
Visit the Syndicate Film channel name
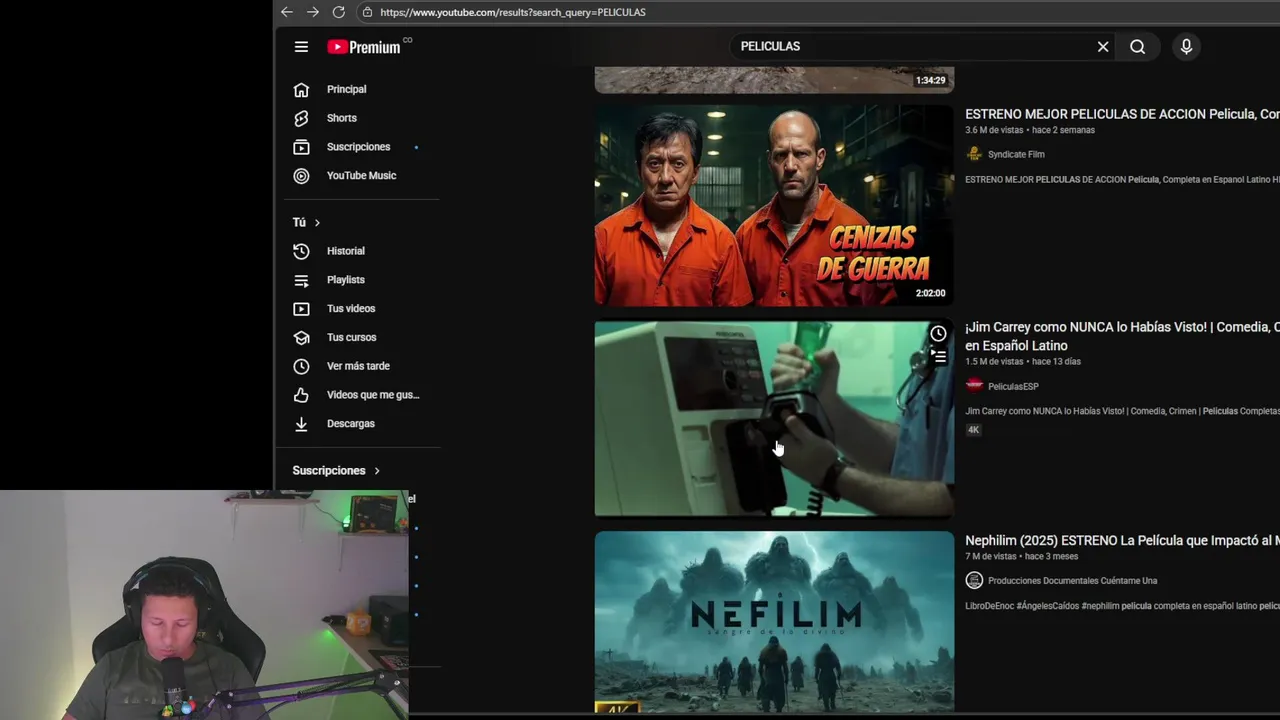click(x=1016, y=154)
